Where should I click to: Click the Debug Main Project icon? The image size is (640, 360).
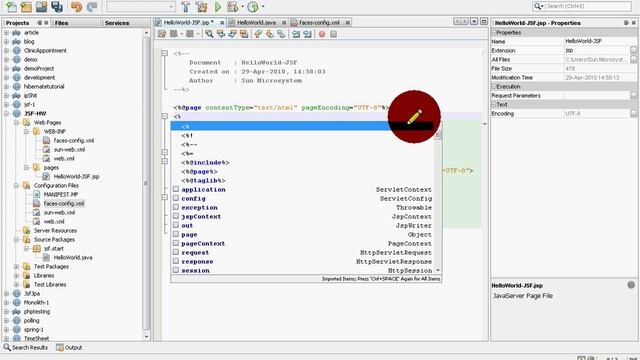coord(233,7)
